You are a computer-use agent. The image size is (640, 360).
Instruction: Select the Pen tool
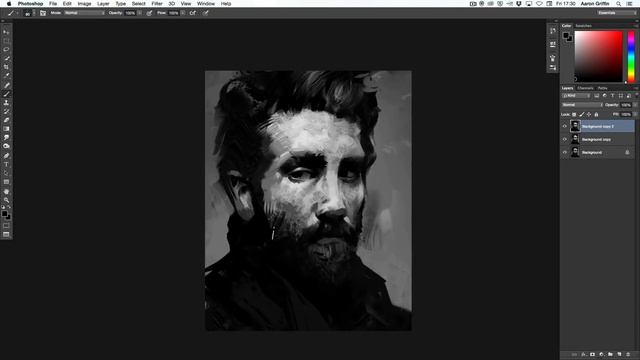[x=6, y=156]
